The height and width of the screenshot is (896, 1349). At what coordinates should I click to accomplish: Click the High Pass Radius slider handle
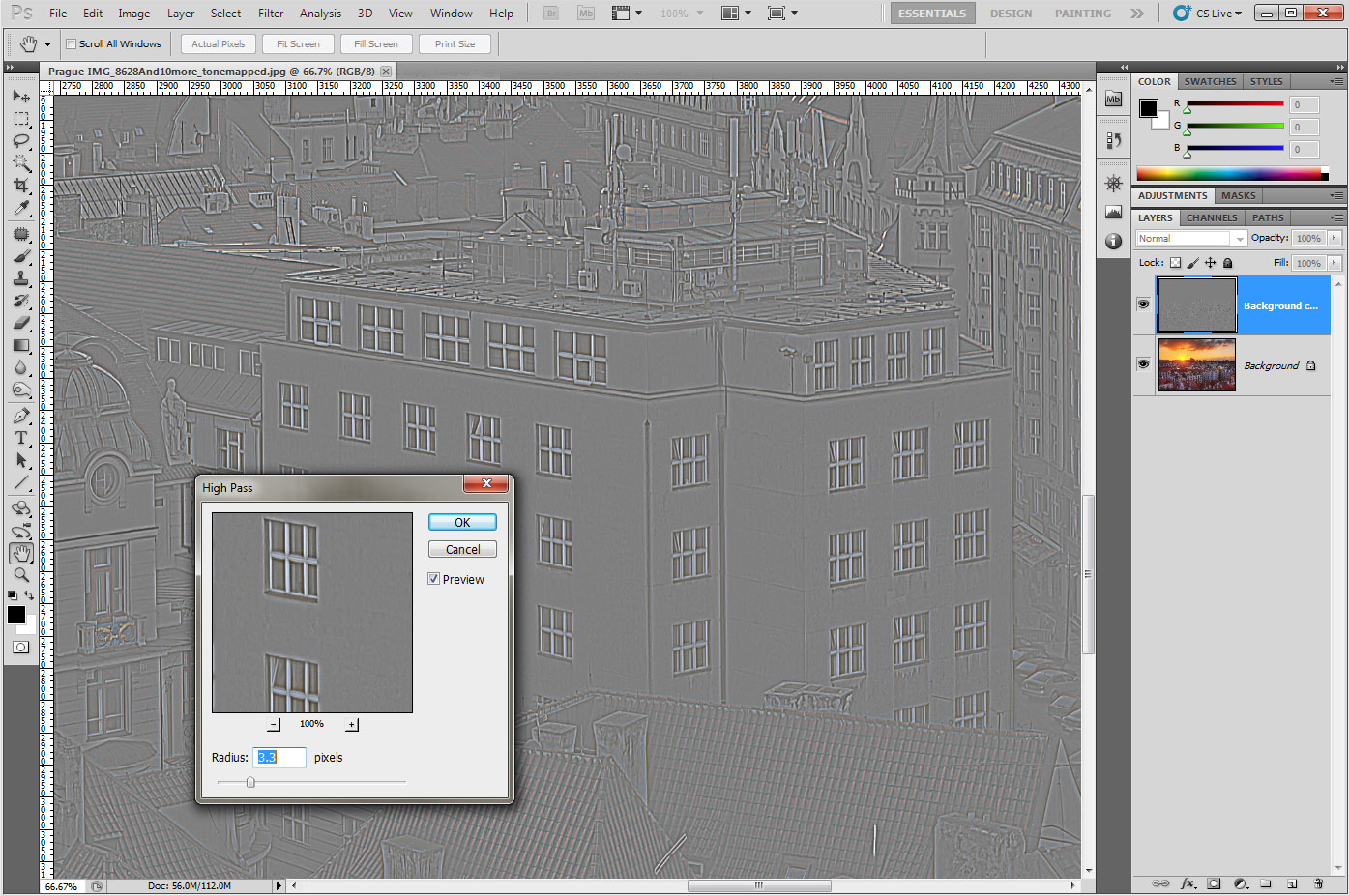250,782
